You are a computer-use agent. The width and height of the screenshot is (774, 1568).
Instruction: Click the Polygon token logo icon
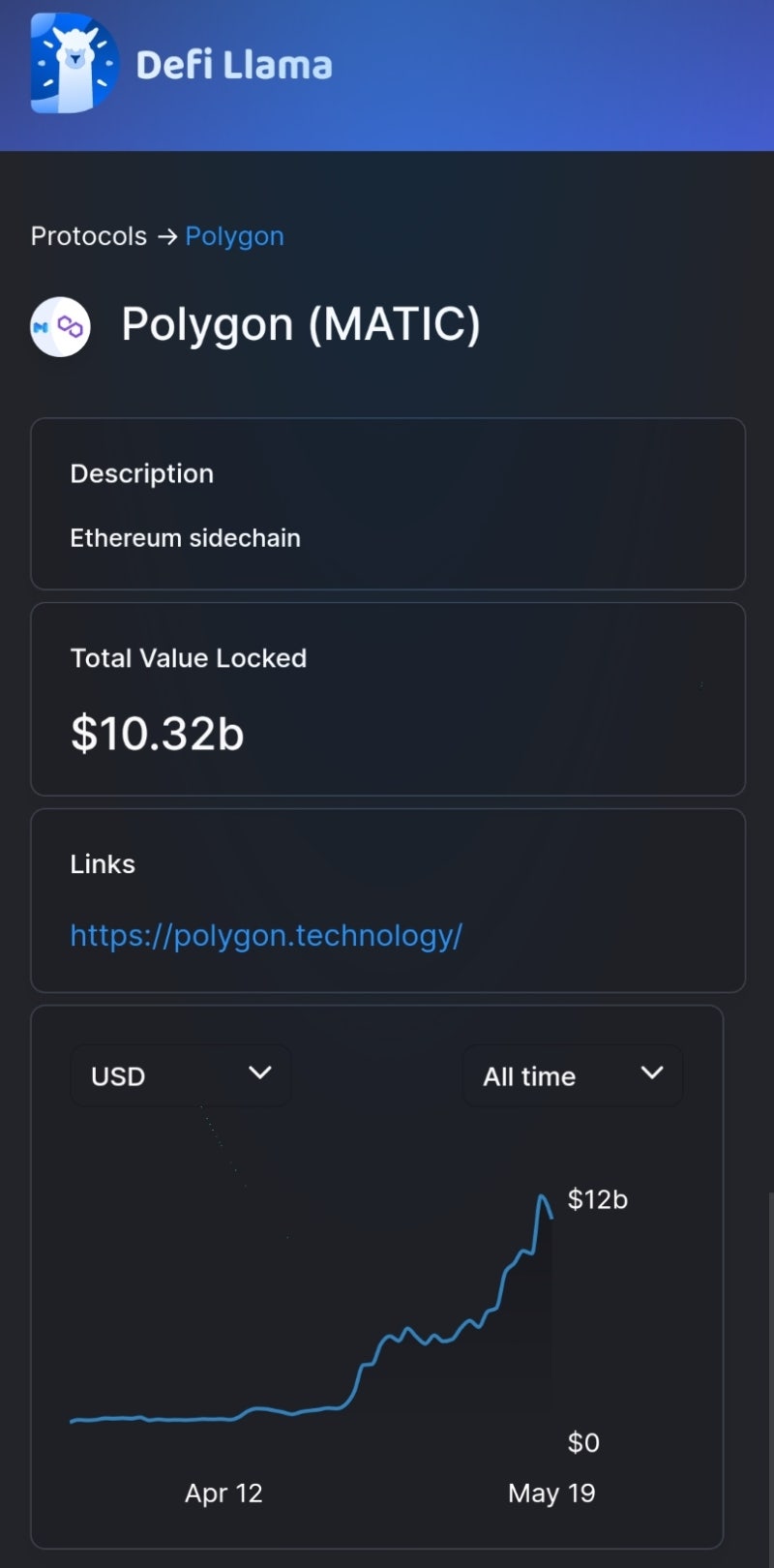pos(60,327)
